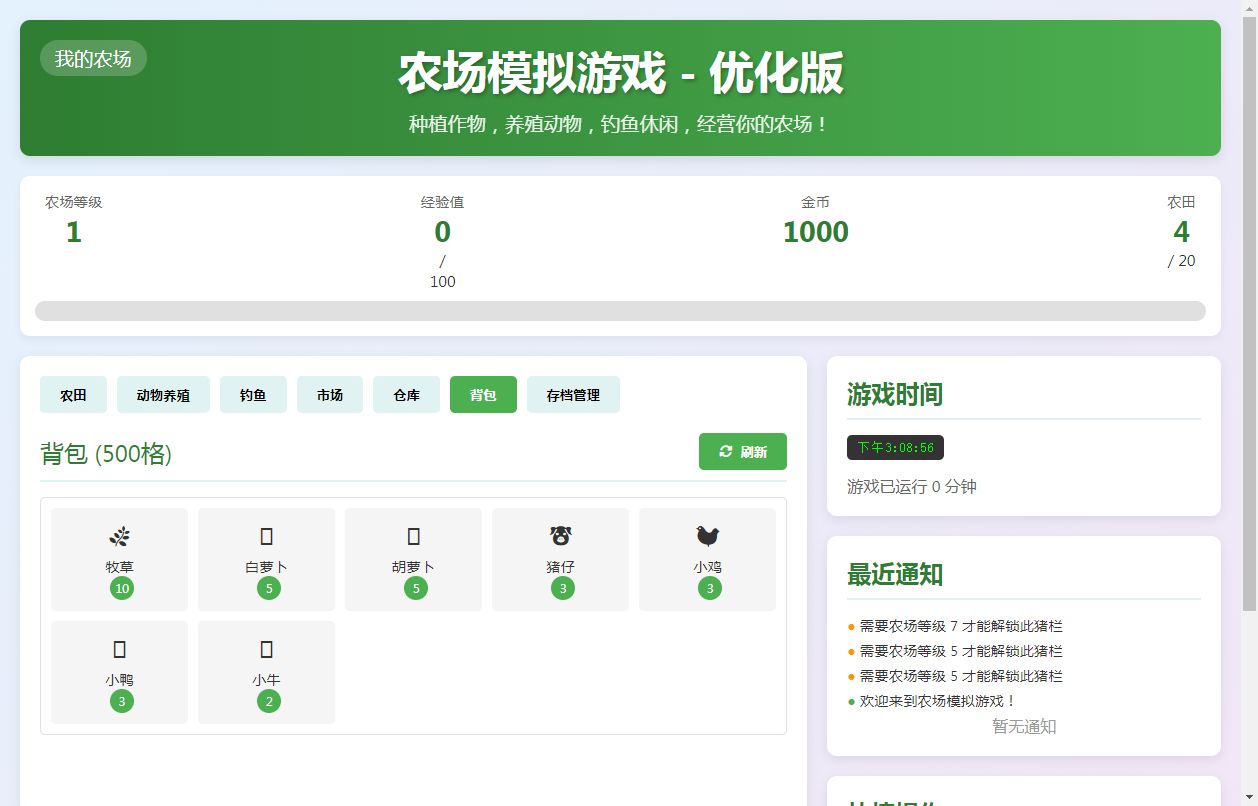Open the 市场 market tab
Image resolution: width=1258 pixels, height=806 pixels.
(x=330, y=395)
